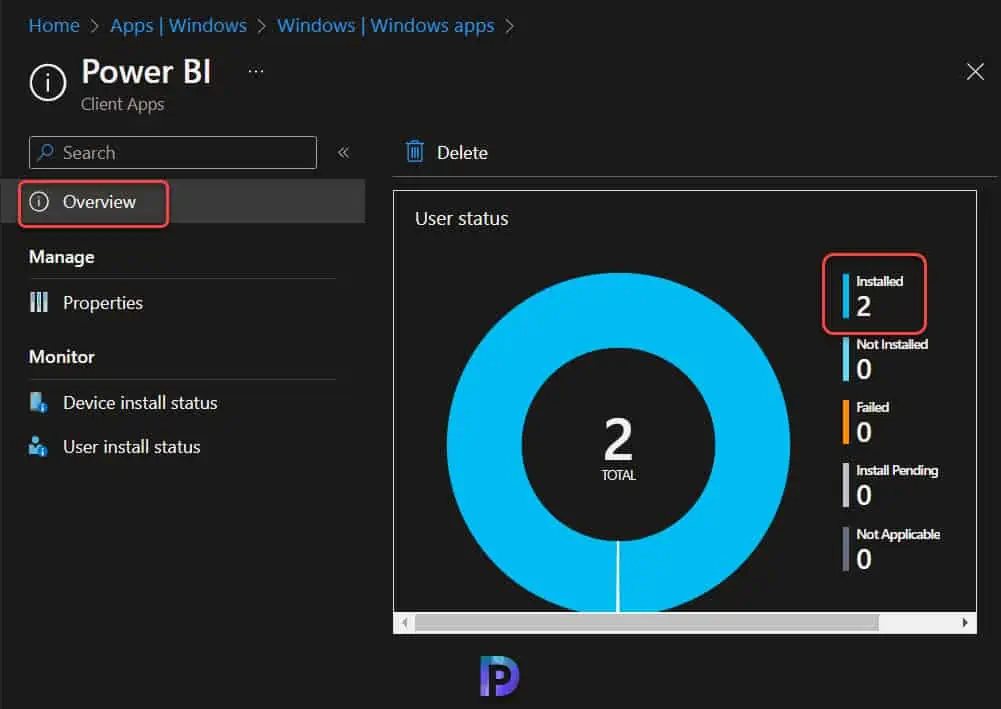
Task: Click the search magnifier icon
Action: [46, 152]
